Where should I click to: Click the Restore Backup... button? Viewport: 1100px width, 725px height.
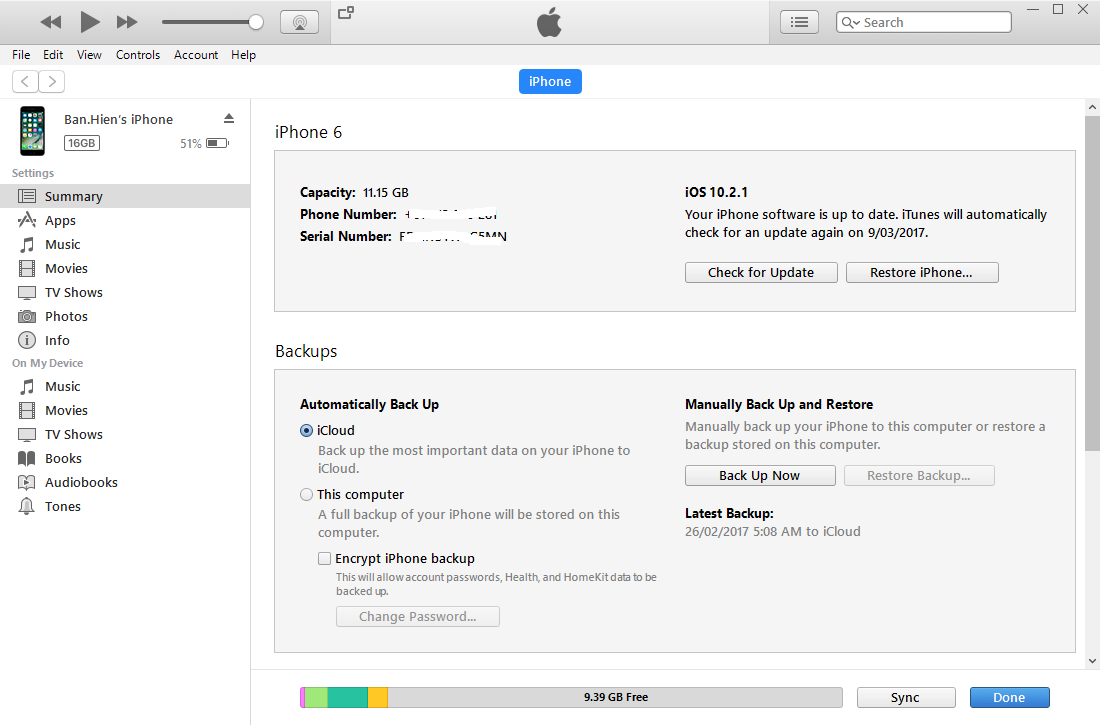919,475
